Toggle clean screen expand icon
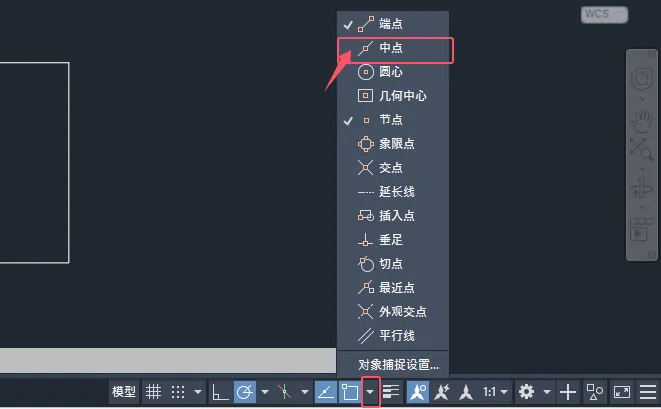Viewport: 661px width, 409px height. click(622, 392)
